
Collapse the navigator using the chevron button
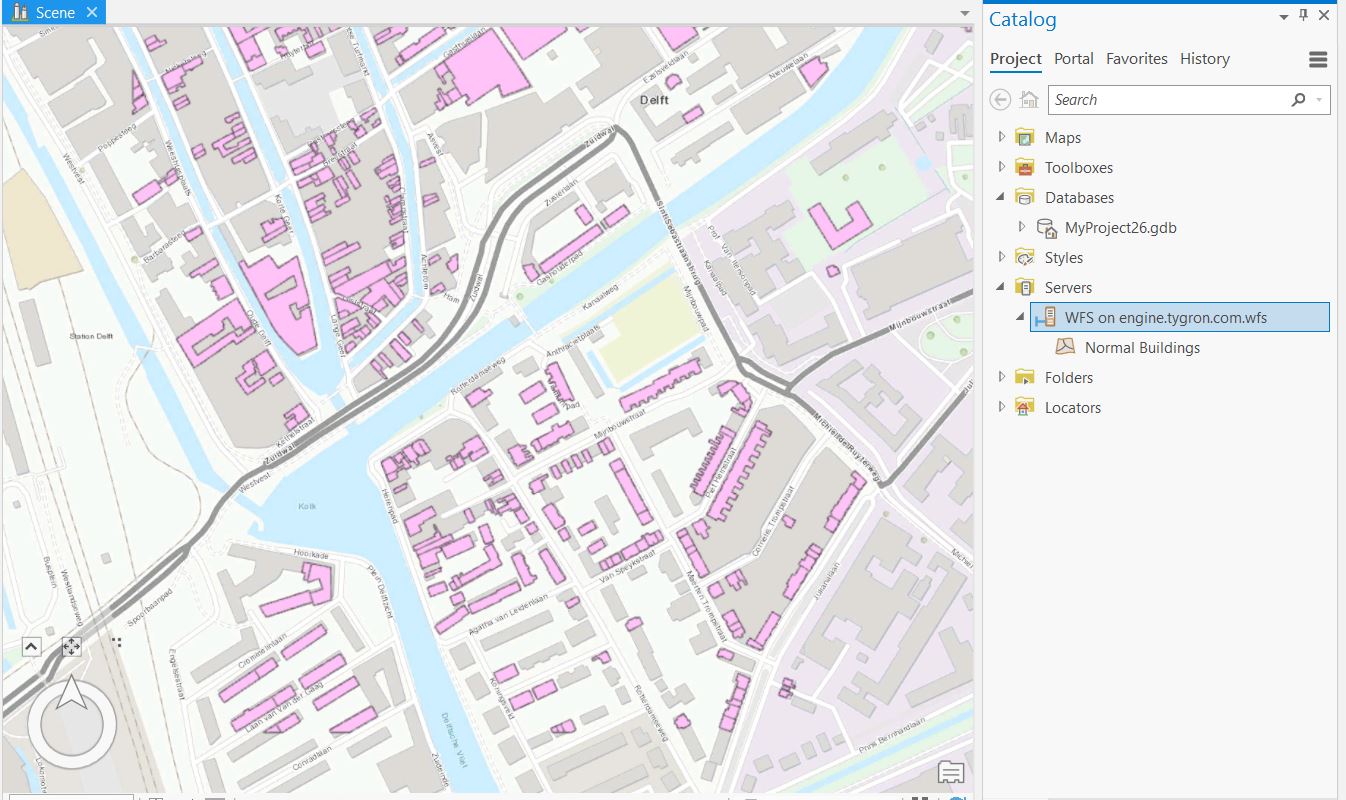point(30,647)
